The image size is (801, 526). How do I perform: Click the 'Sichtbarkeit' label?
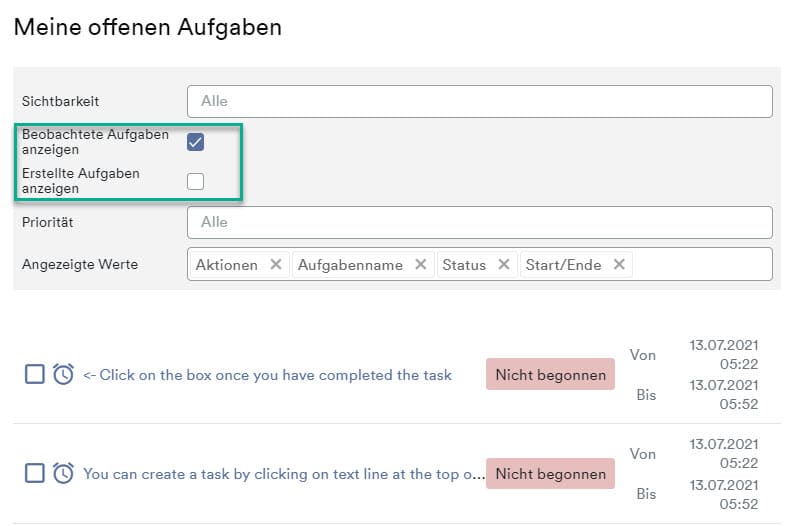60,101
